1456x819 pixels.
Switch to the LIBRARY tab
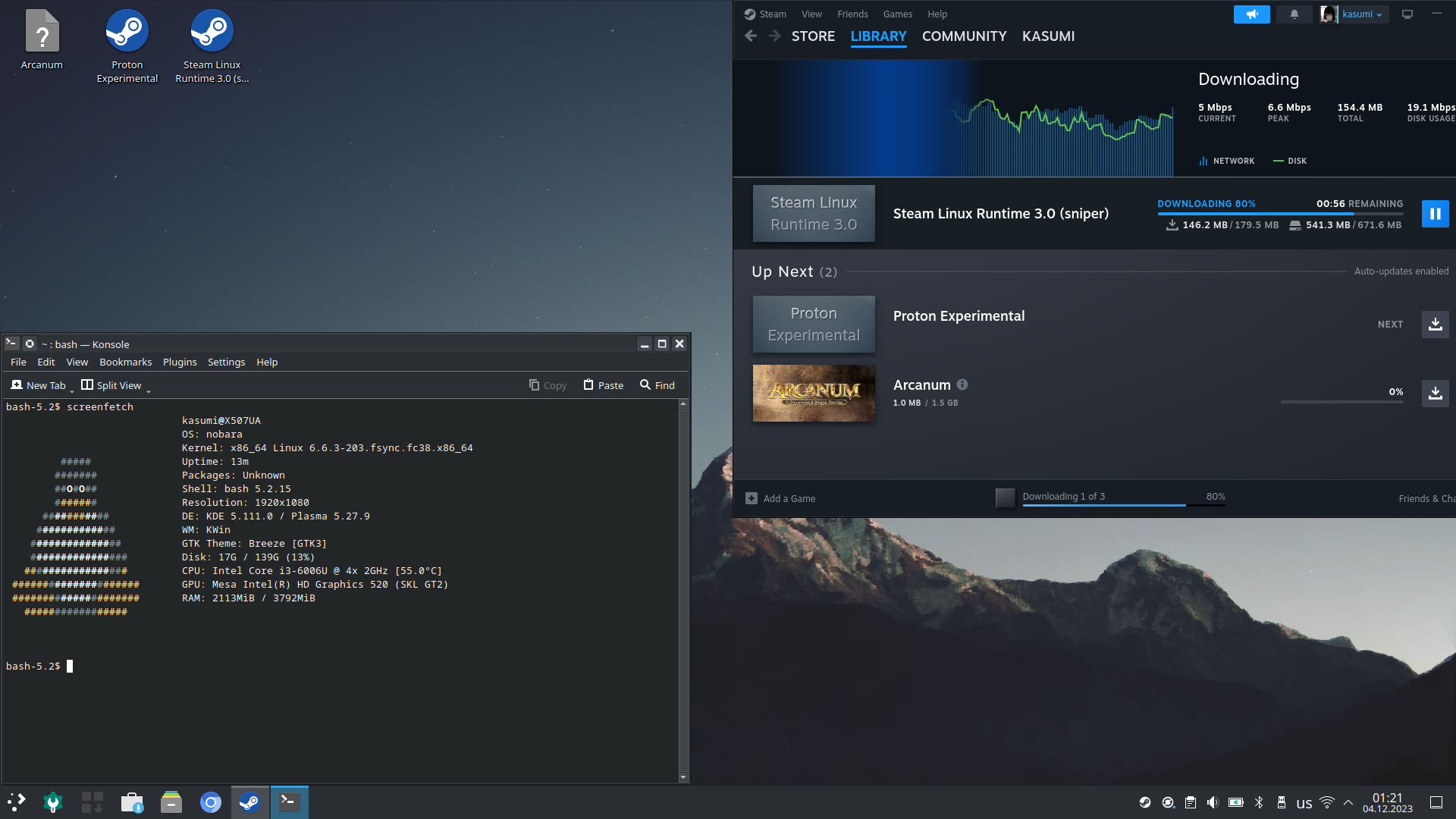point(878,36)
